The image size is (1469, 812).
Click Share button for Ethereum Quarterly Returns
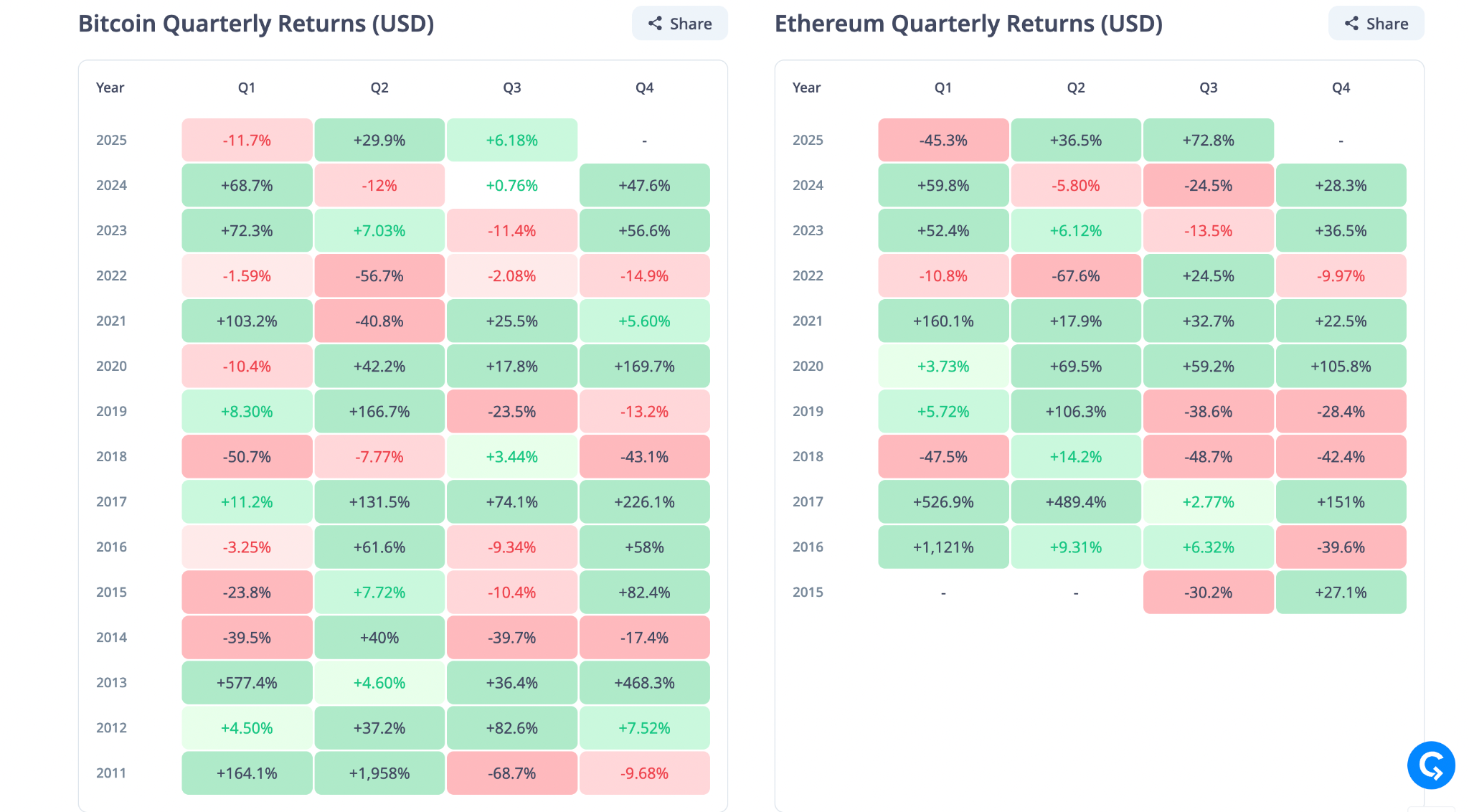coord(1376,24)
